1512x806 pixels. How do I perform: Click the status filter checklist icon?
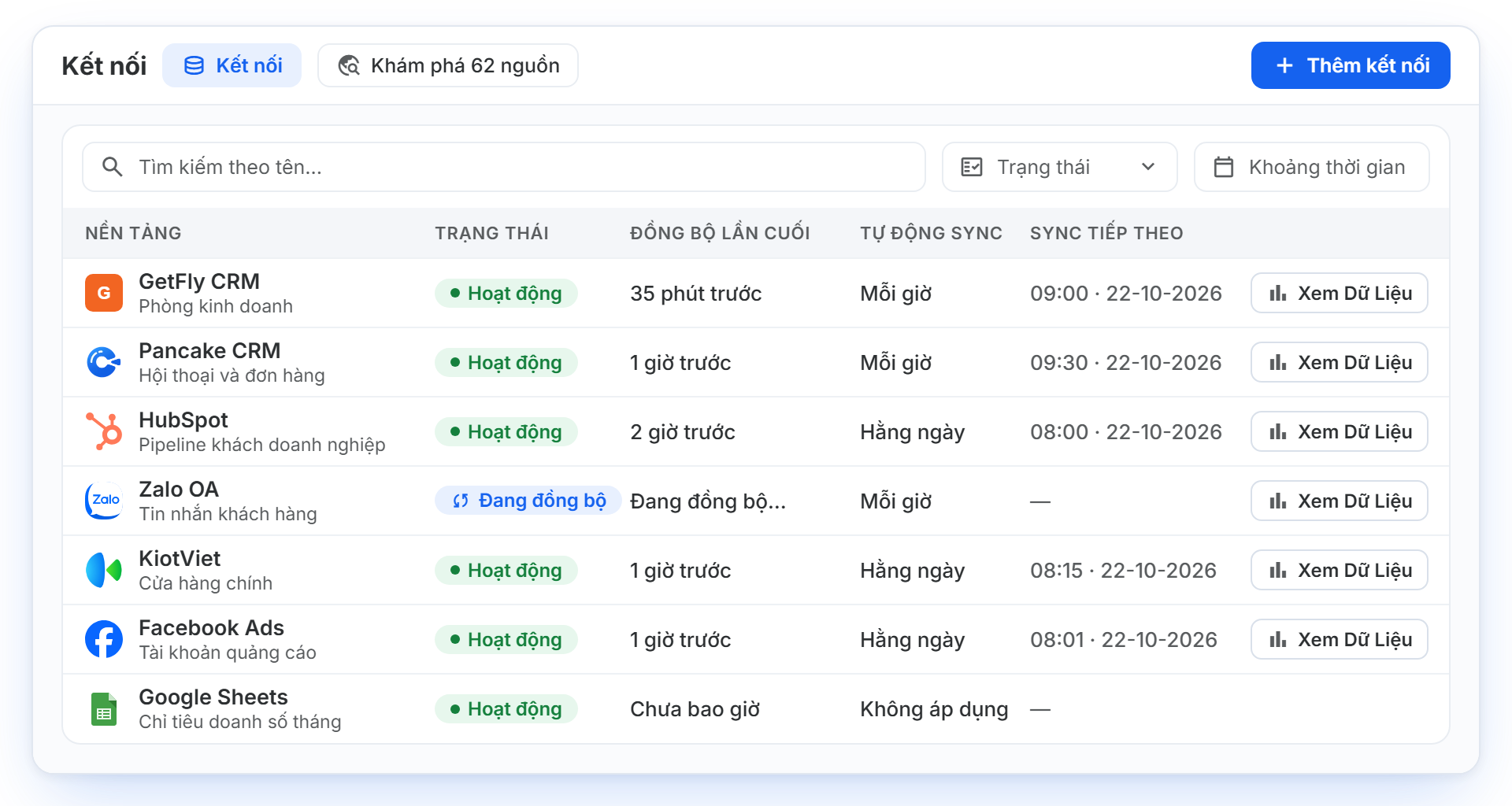click(x=972, y=167)
